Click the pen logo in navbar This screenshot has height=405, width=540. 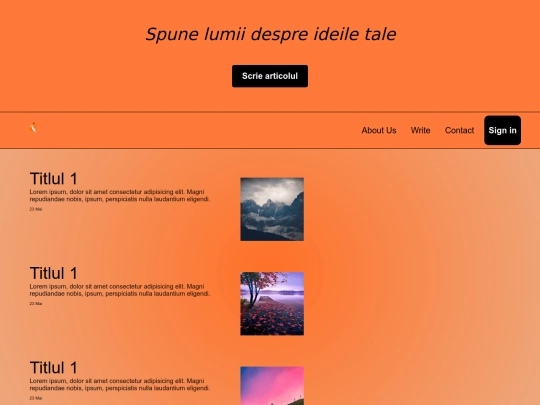click(33, 127)
